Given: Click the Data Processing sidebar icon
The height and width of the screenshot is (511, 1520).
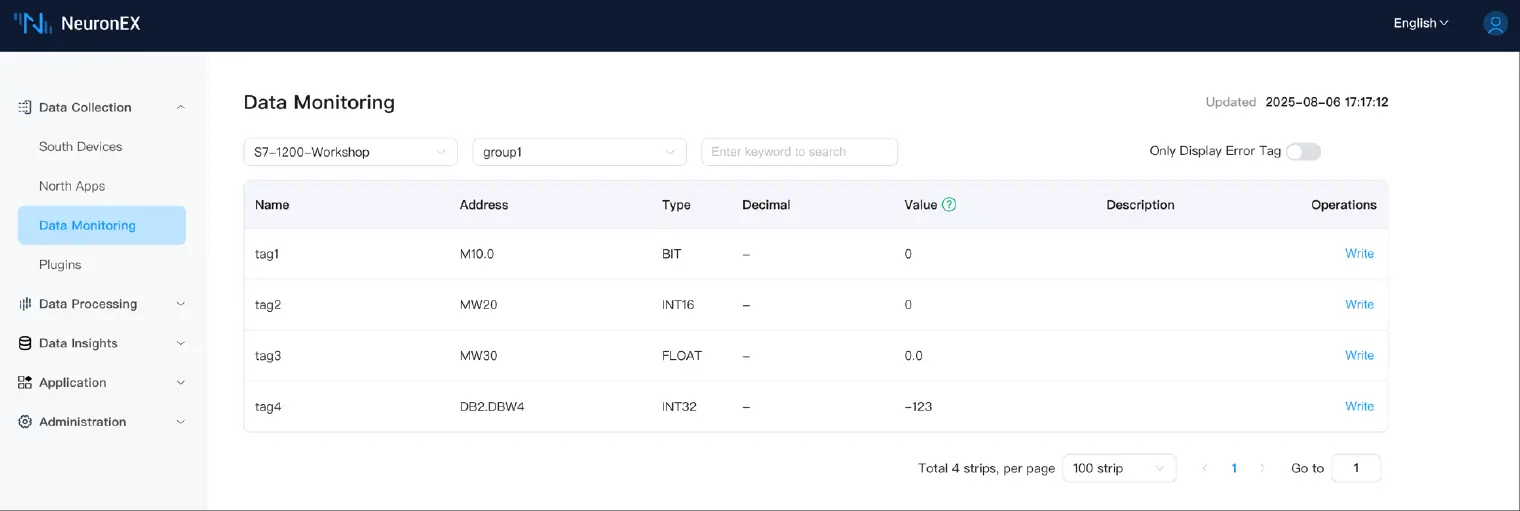Looking at the screenshot, I should (25, 304).
